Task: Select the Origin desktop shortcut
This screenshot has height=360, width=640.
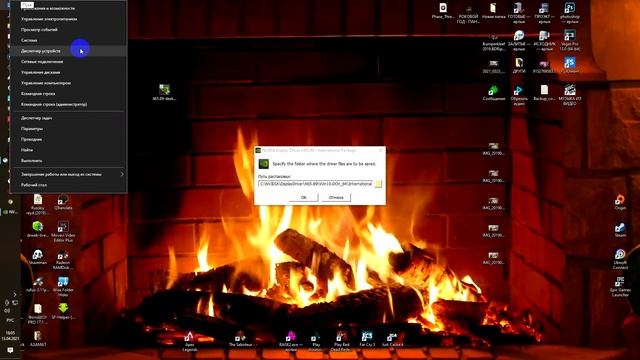Action: click(620, 202)
